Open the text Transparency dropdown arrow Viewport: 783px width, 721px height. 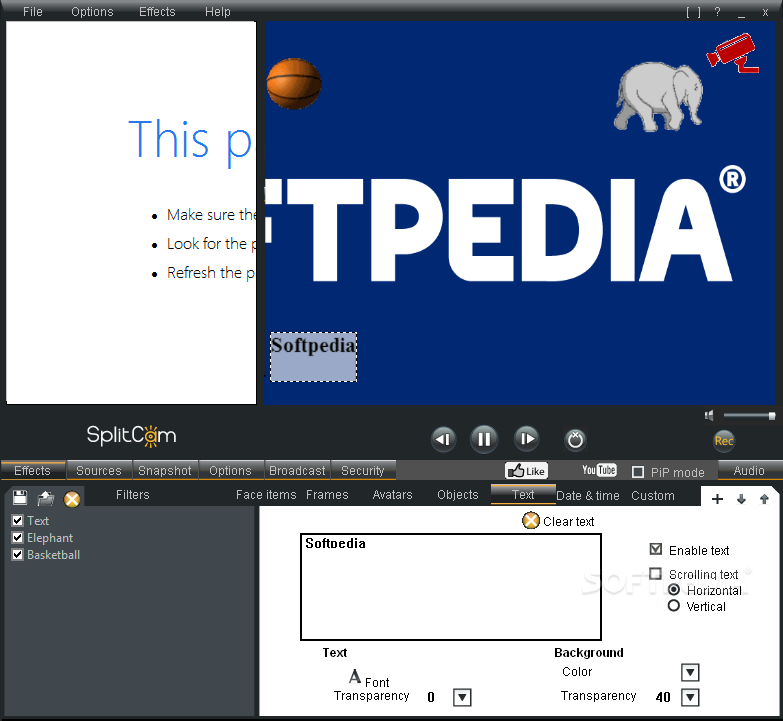pyautogui.click(x=462, y=697)
